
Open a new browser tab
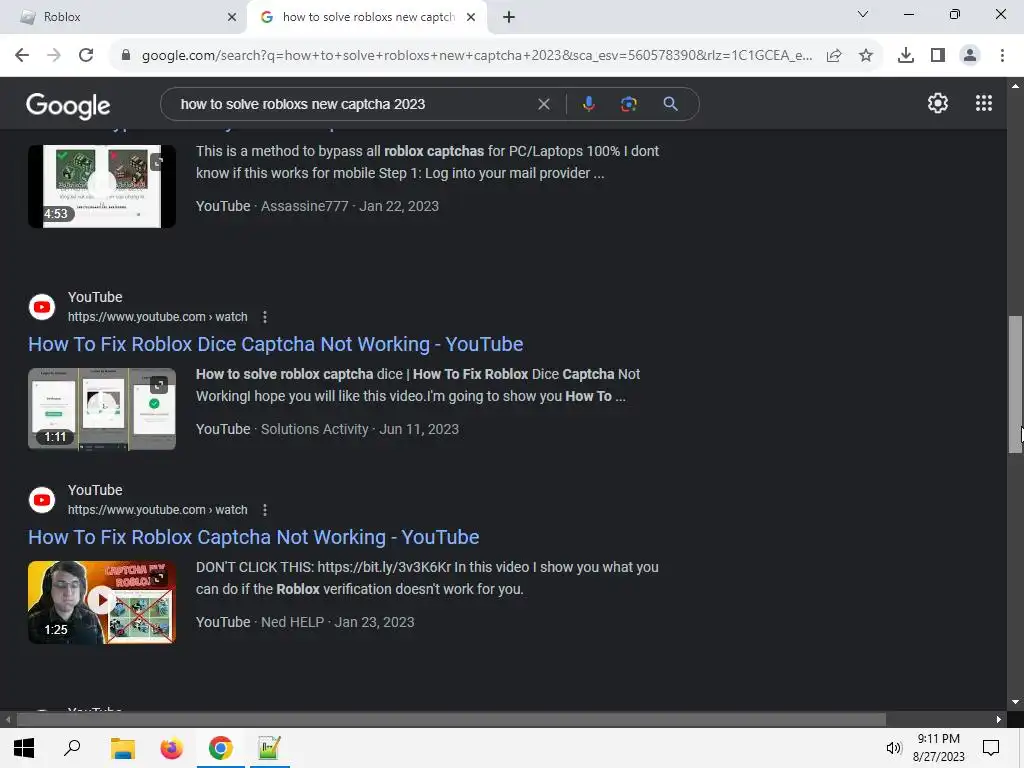pyautogui.click(x=509, y=17)
